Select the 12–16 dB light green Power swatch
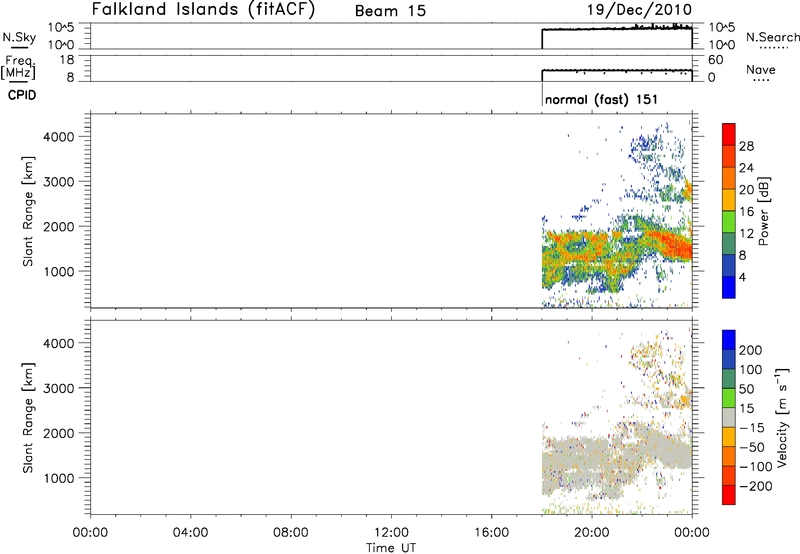The image size is (800, 554). (729, 221)
